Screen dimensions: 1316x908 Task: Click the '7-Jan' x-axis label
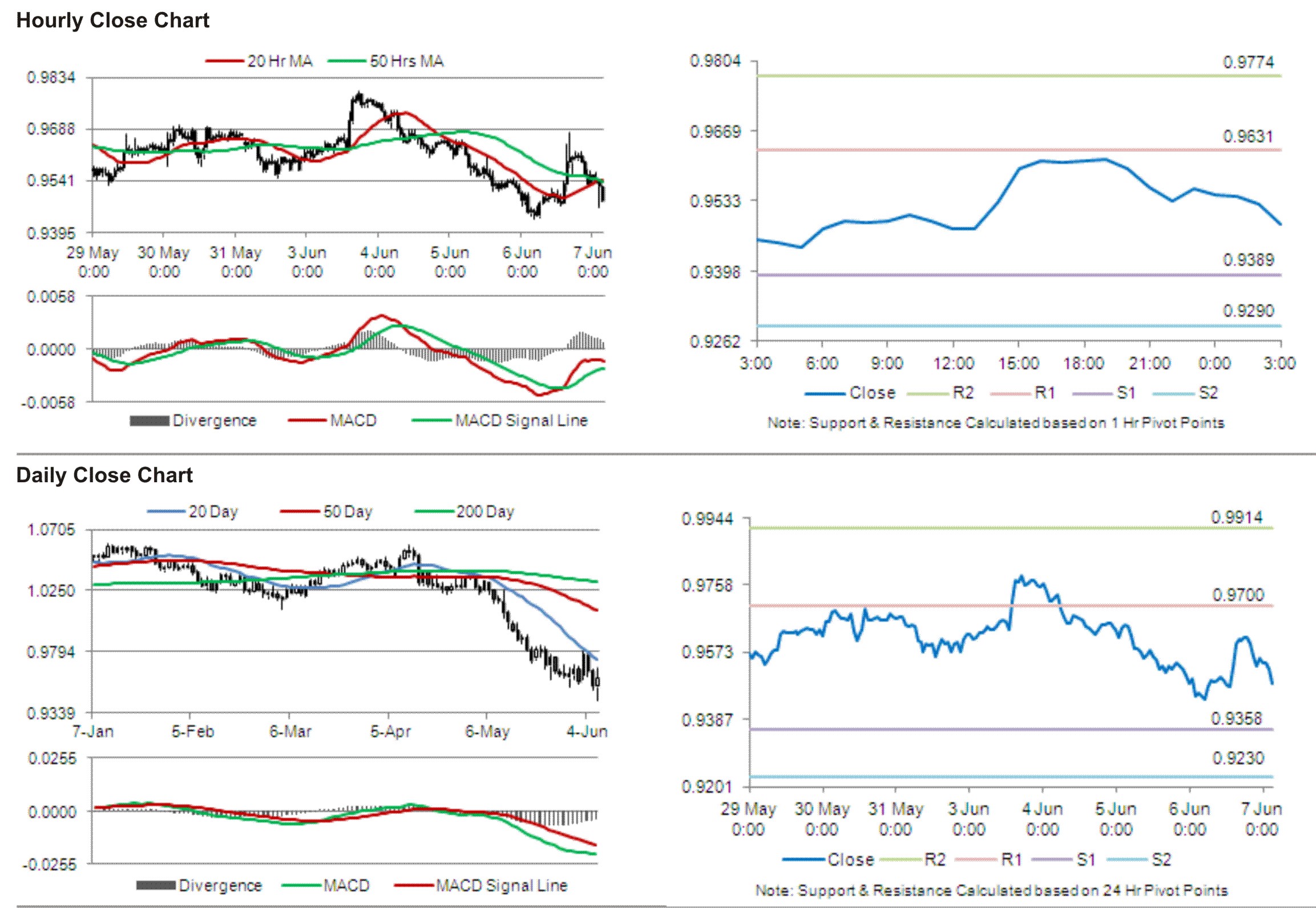pyautogui.click(x=92, y=732)
